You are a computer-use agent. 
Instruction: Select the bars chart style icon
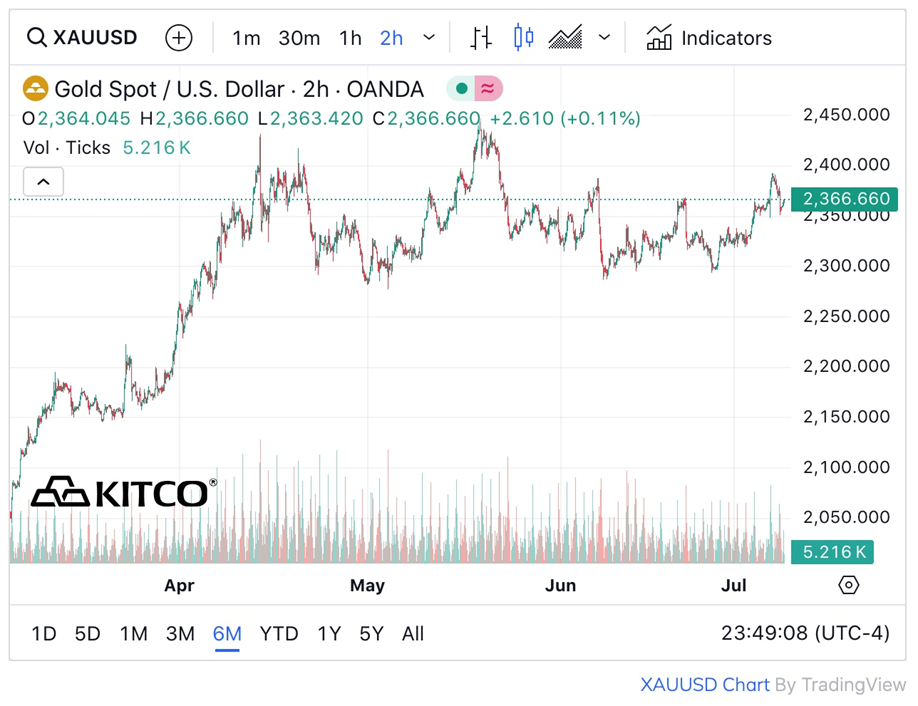(481, 38)
